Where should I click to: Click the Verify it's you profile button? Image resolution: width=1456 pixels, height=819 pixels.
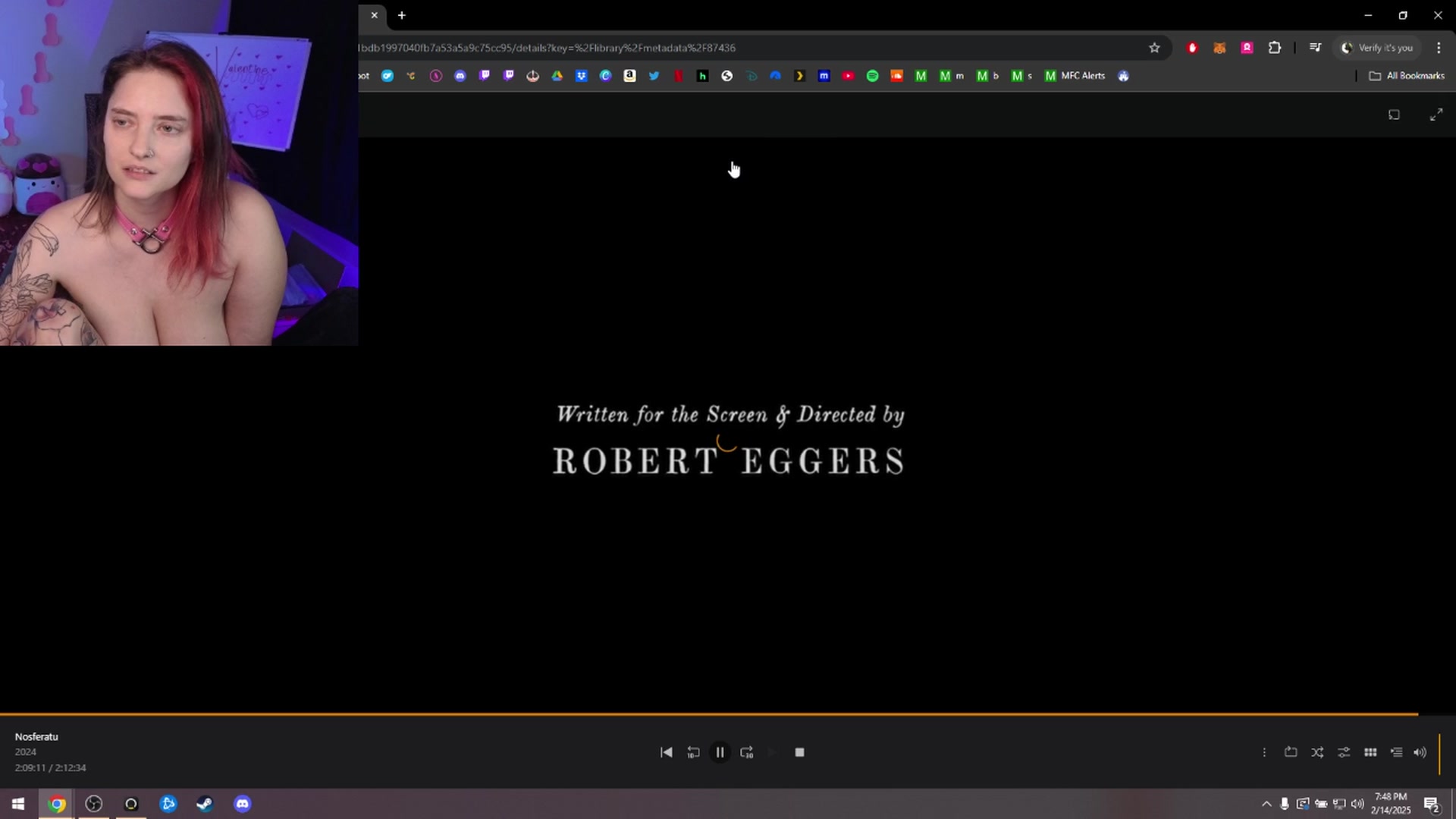pos(1377,48)
